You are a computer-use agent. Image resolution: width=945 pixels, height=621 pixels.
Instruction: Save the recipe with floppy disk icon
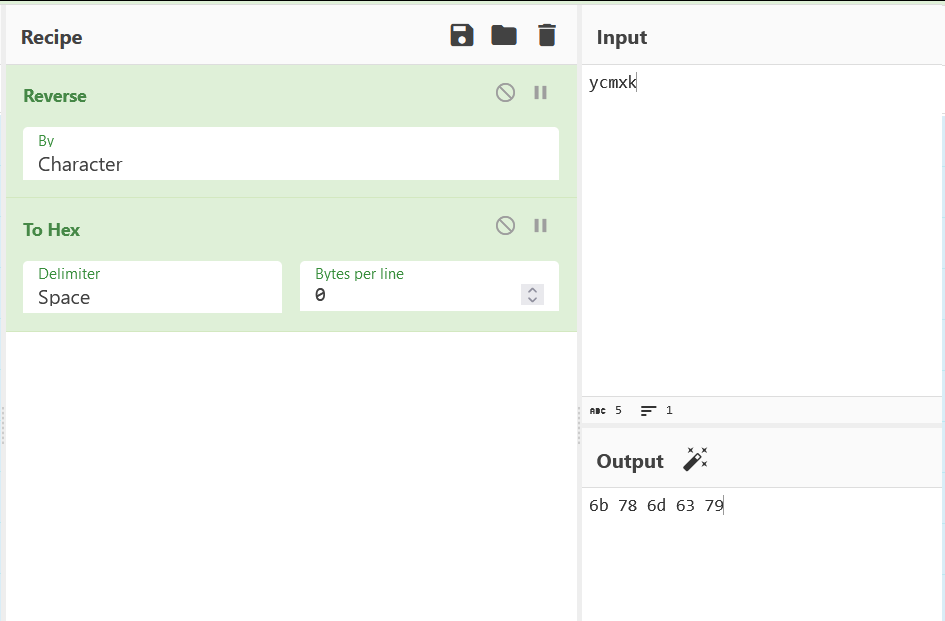pos(462,36)
